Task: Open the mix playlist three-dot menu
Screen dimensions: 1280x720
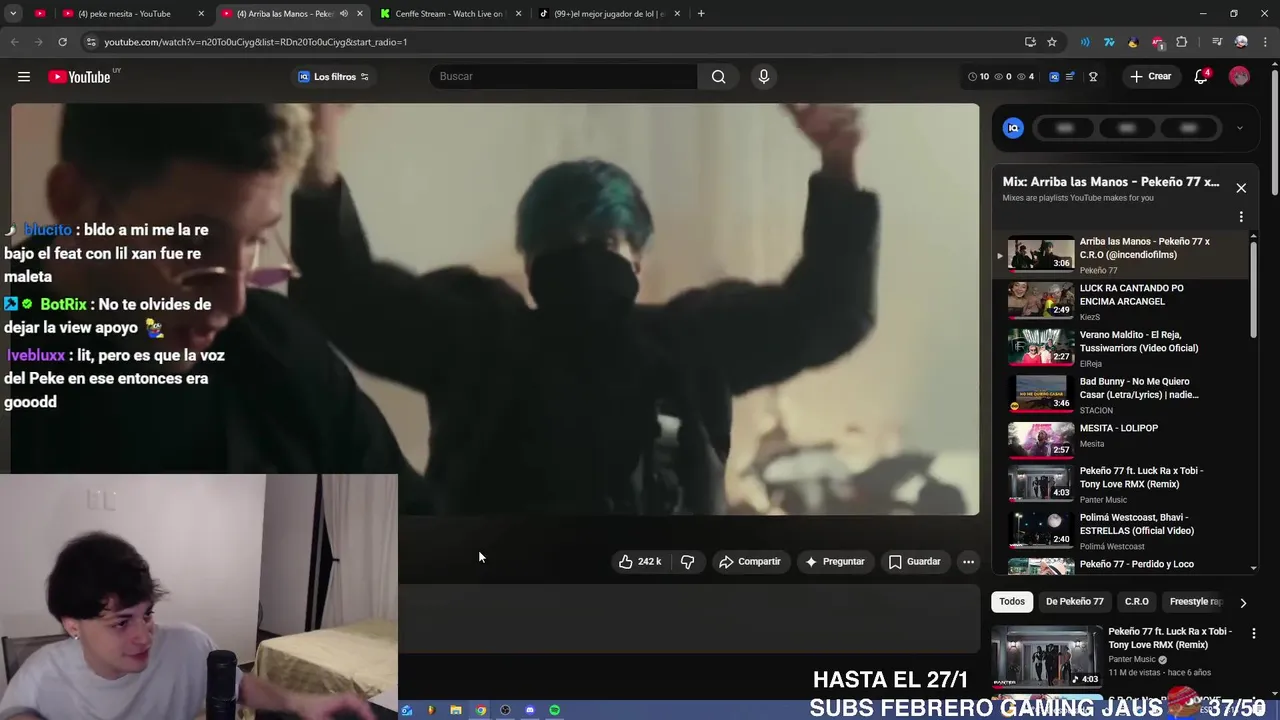Action: coord(1241,217)
